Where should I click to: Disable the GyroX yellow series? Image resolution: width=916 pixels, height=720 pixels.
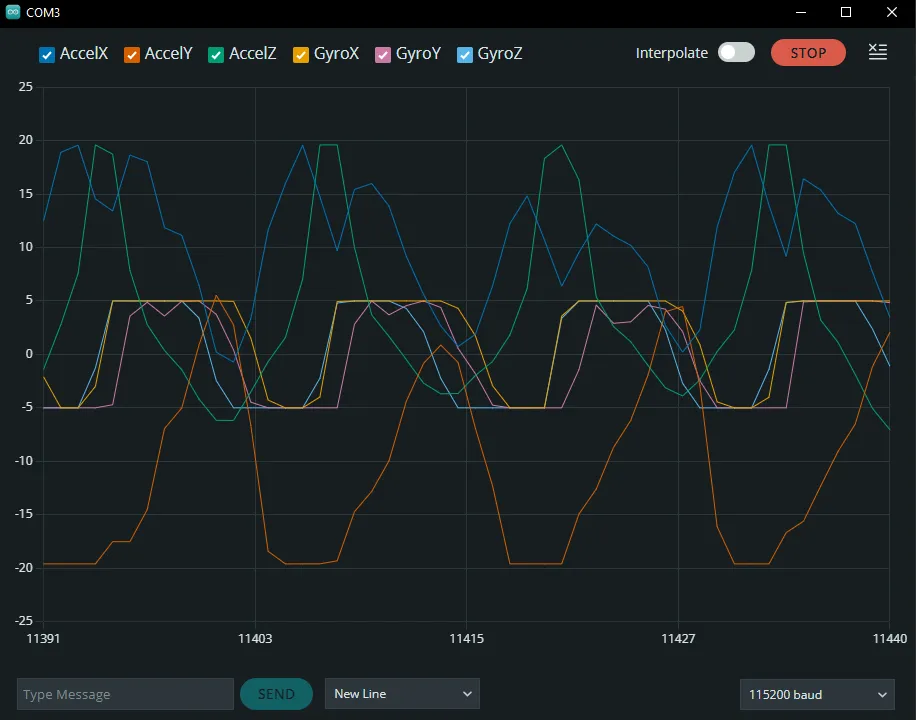pos(301,55)
